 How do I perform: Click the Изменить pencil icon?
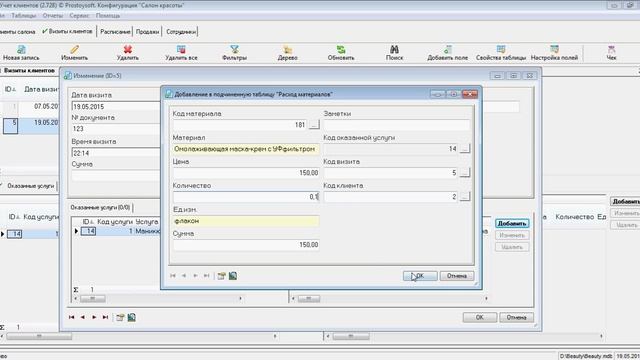(x=74, y=50)
